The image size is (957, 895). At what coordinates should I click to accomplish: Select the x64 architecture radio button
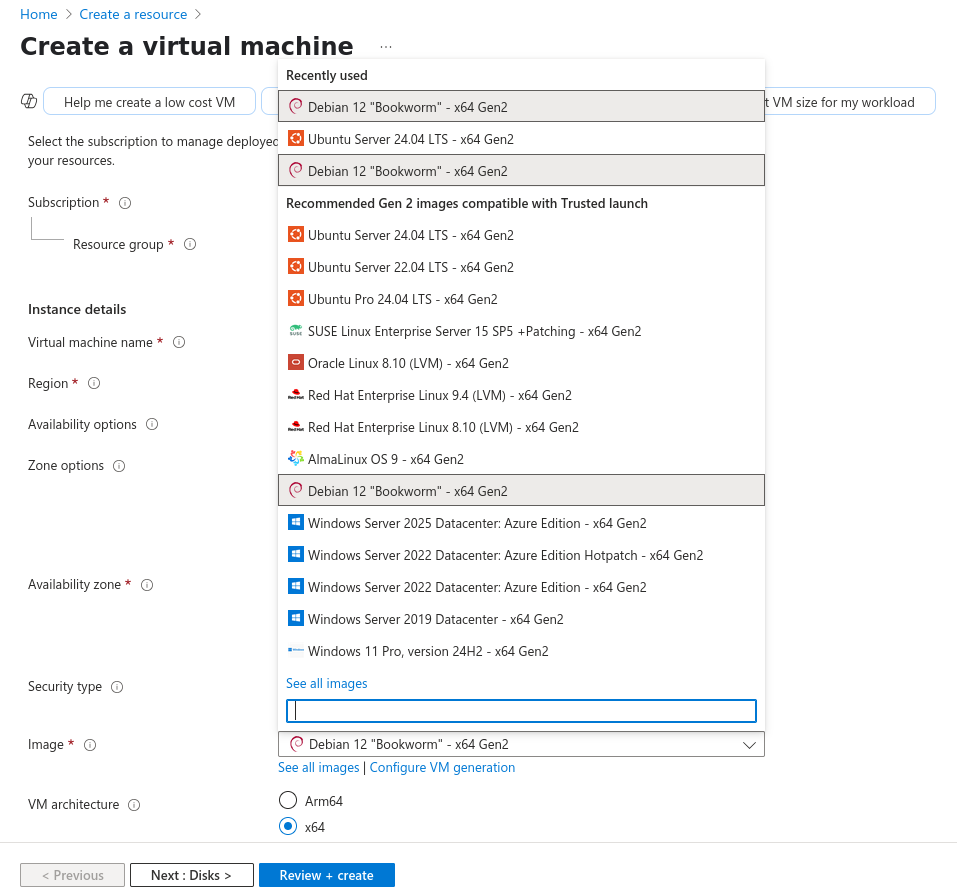[x=288, y=826]
